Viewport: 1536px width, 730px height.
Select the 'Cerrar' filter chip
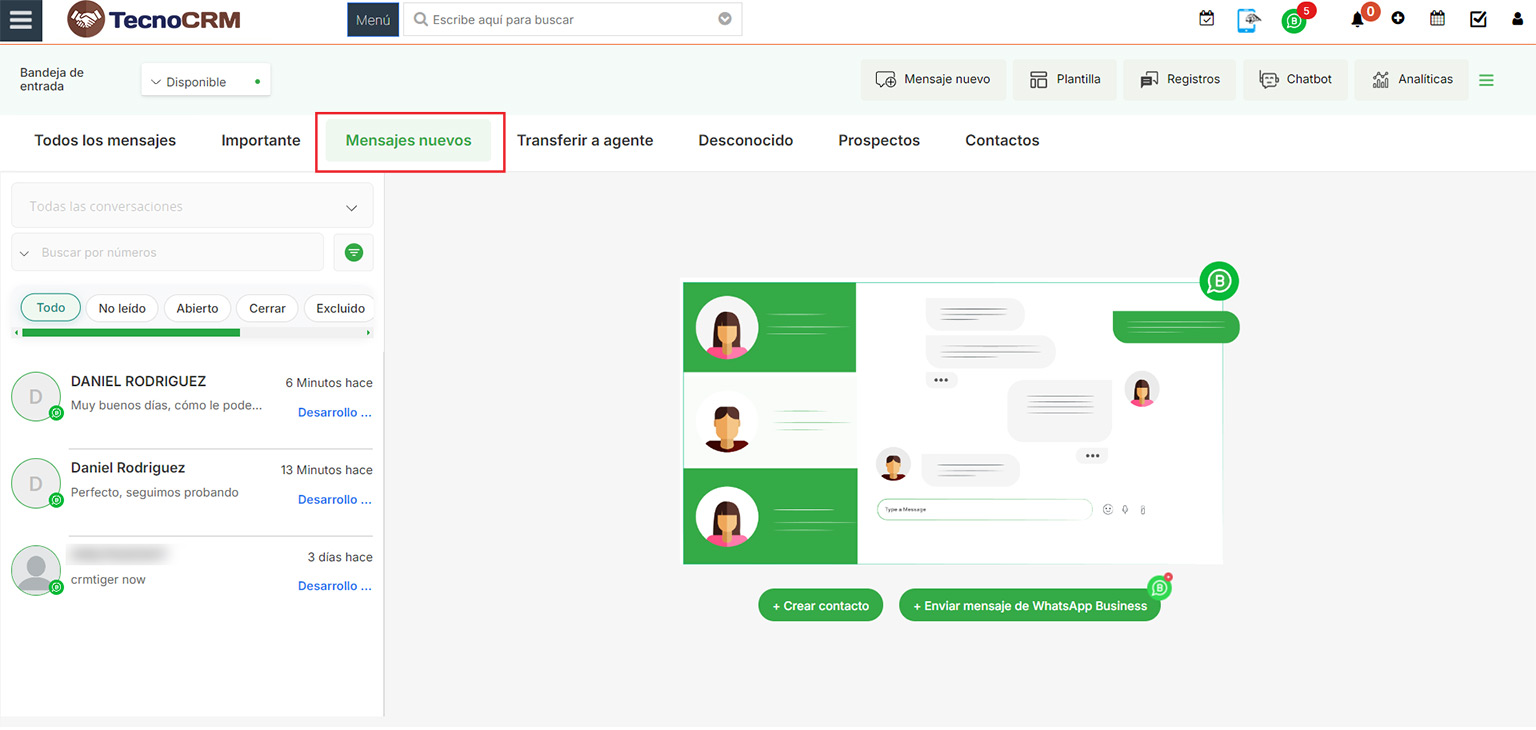267,308
